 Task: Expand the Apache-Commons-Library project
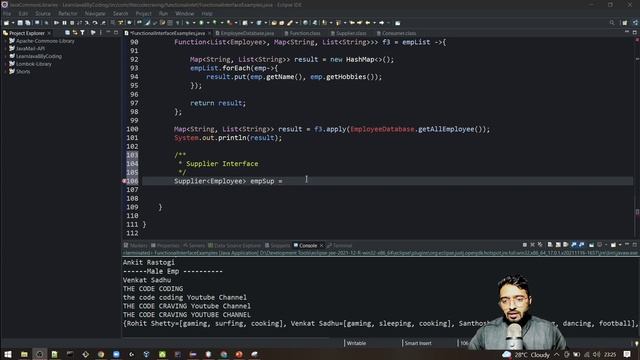coord(5,41)
